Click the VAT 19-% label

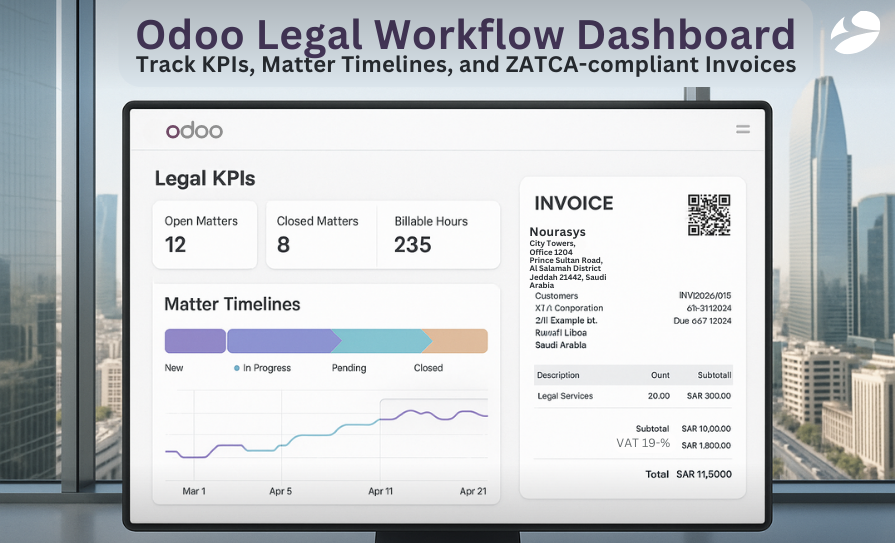(x=643, y=443)
